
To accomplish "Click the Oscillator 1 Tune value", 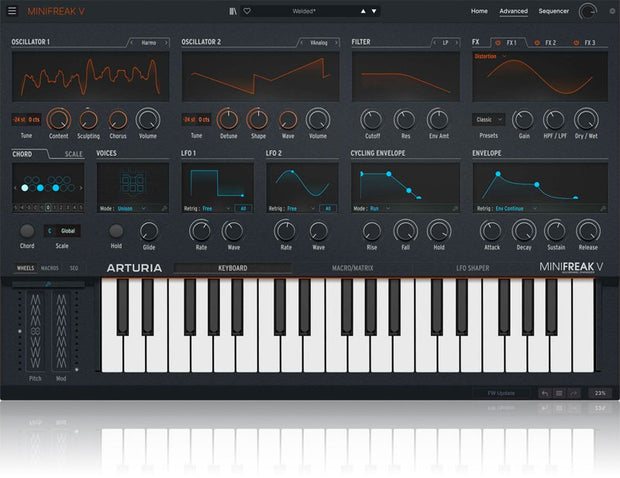I will point(26,119).
